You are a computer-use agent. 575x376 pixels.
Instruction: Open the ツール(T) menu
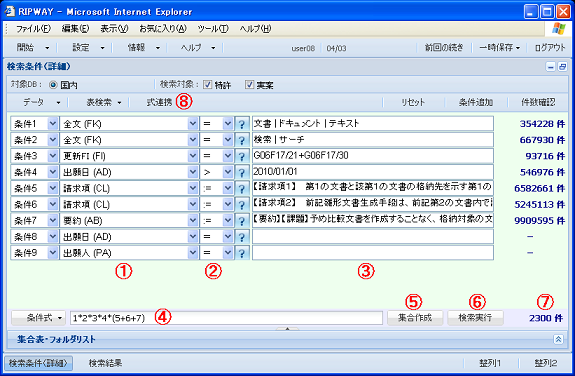tap(213, 29)
